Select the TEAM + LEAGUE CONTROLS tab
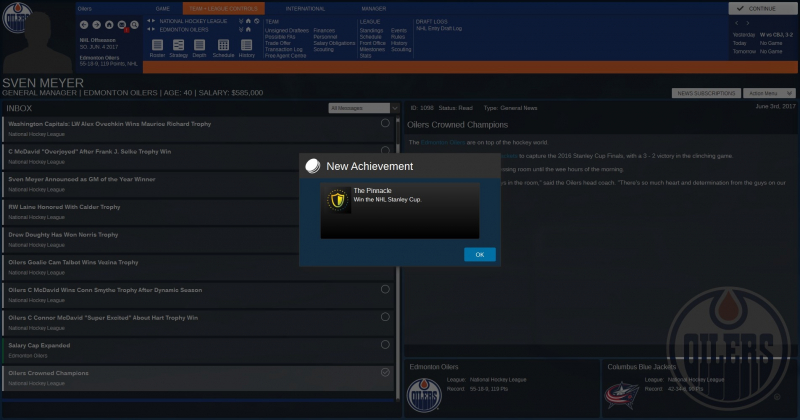This screenshot has height=420, width=800. [x=223, y=9]
